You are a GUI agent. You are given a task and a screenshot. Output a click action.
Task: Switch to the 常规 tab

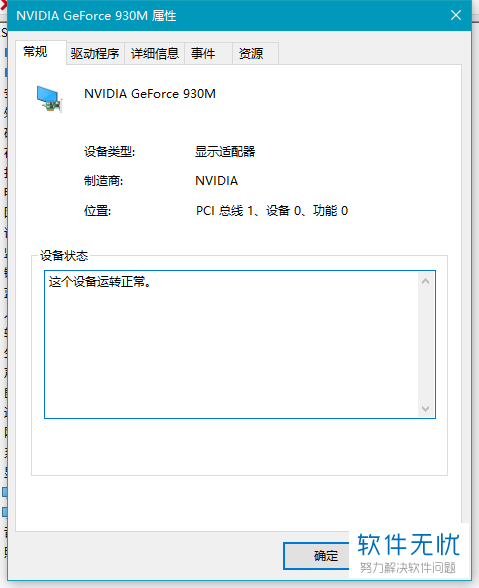(41, 52)
